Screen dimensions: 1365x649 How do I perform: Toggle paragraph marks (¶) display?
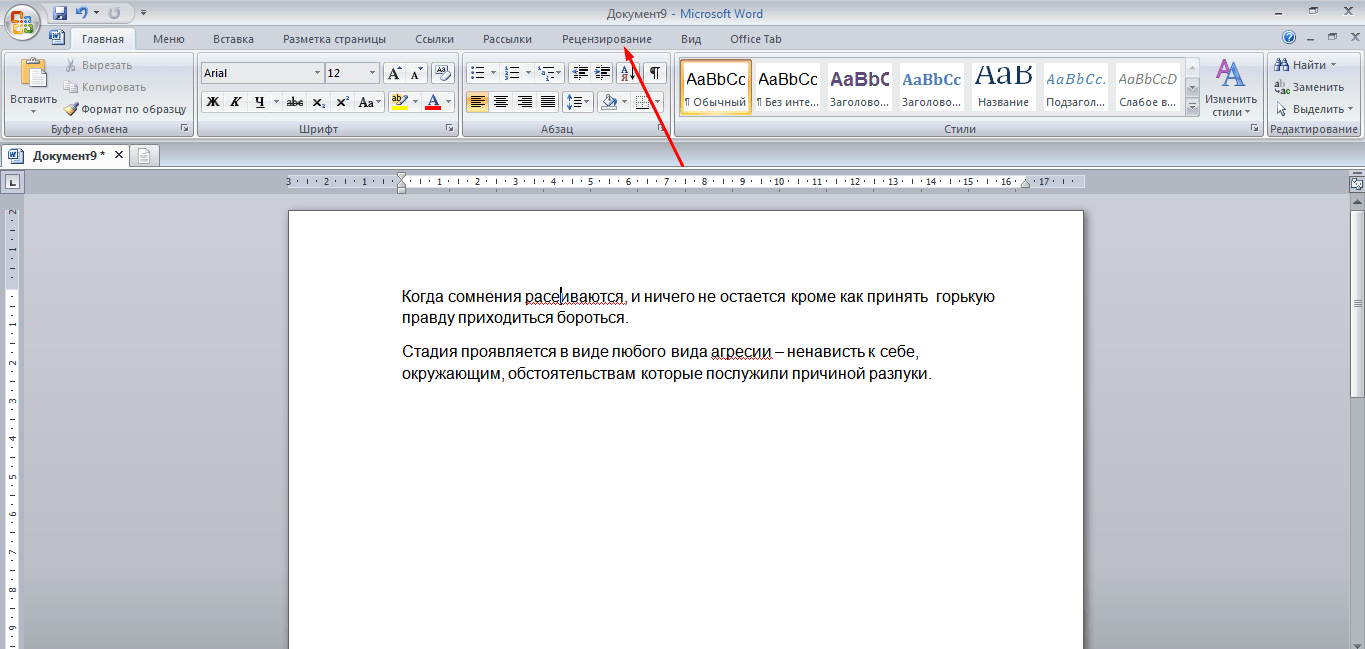tap(655, 73)
